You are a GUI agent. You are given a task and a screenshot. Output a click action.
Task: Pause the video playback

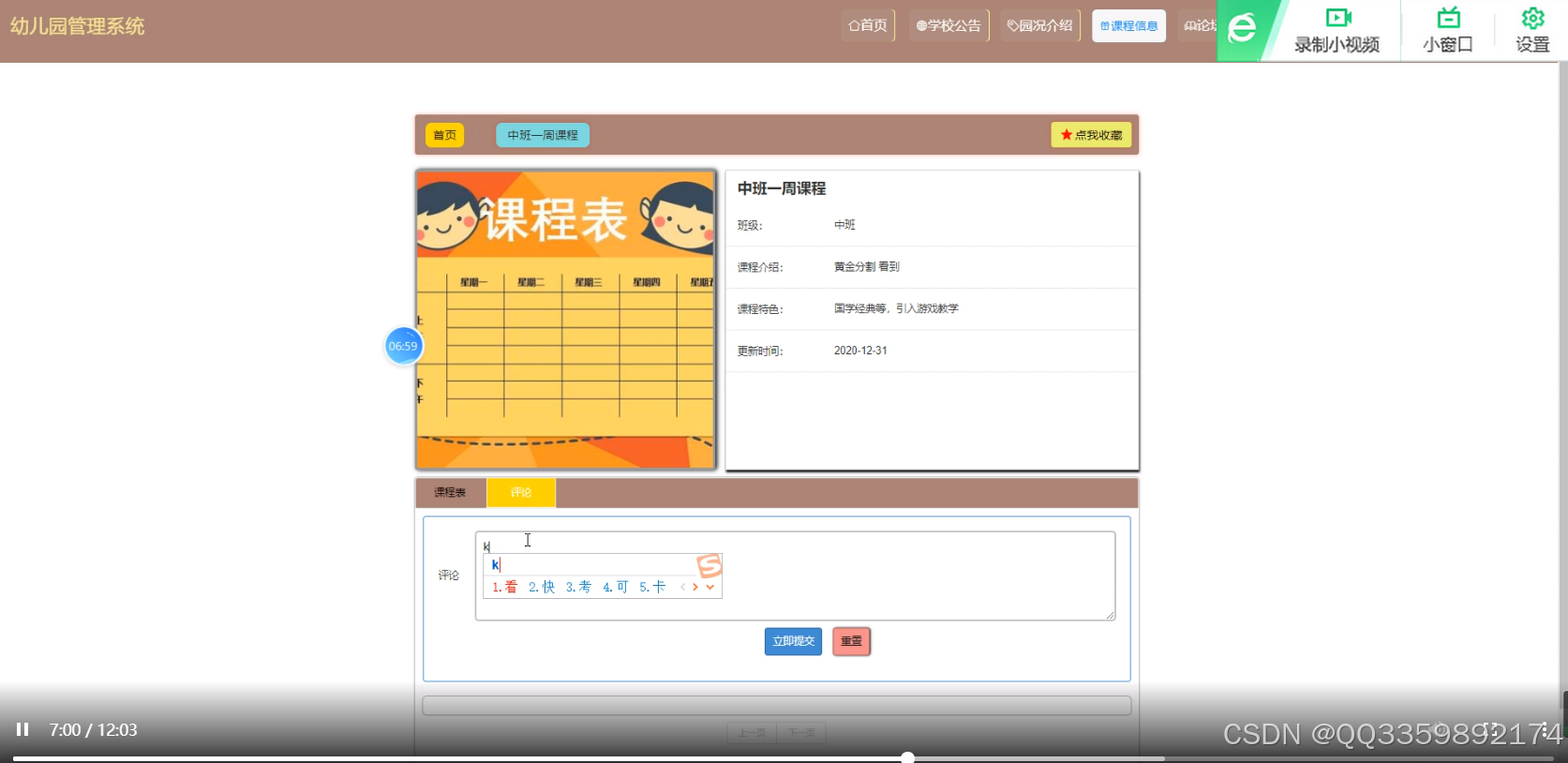(22, 729)
